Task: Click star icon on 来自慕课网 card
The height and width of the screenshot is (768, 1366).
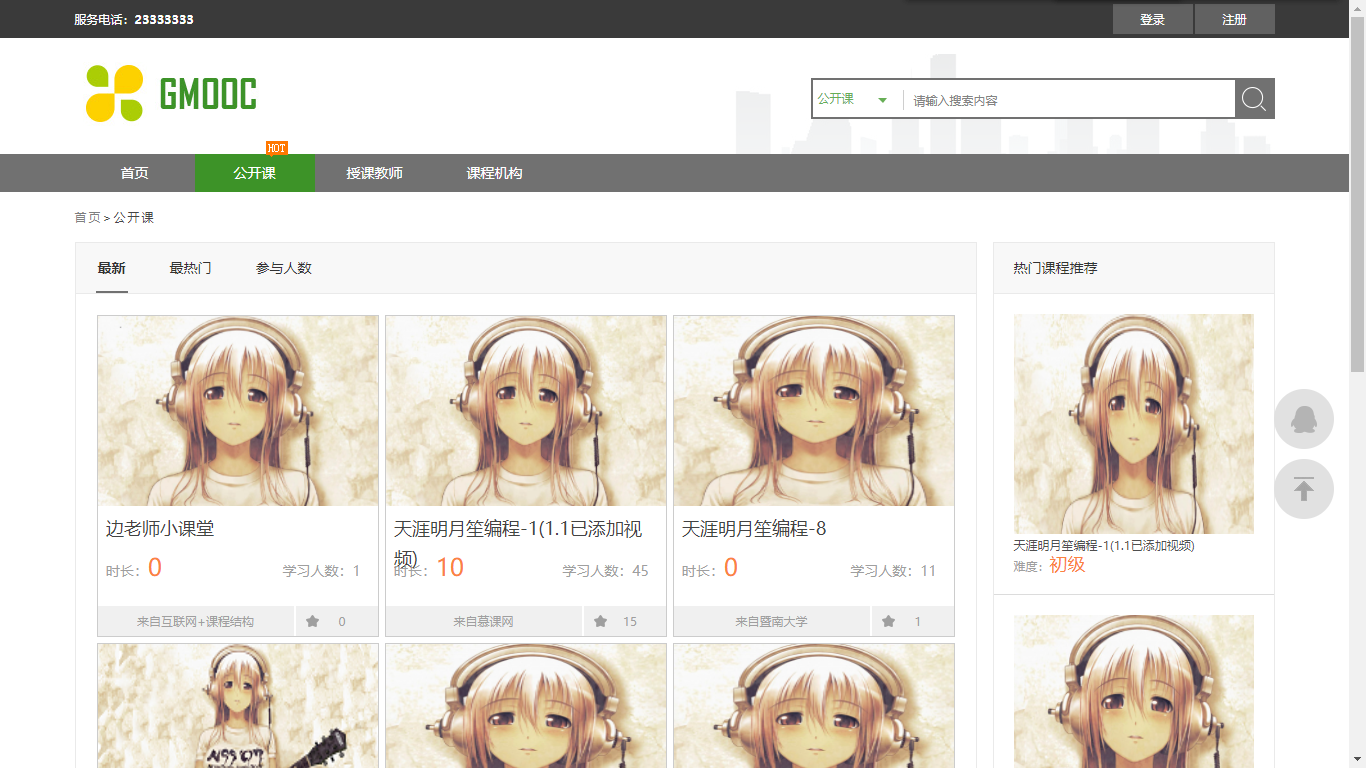Action: 601,621
